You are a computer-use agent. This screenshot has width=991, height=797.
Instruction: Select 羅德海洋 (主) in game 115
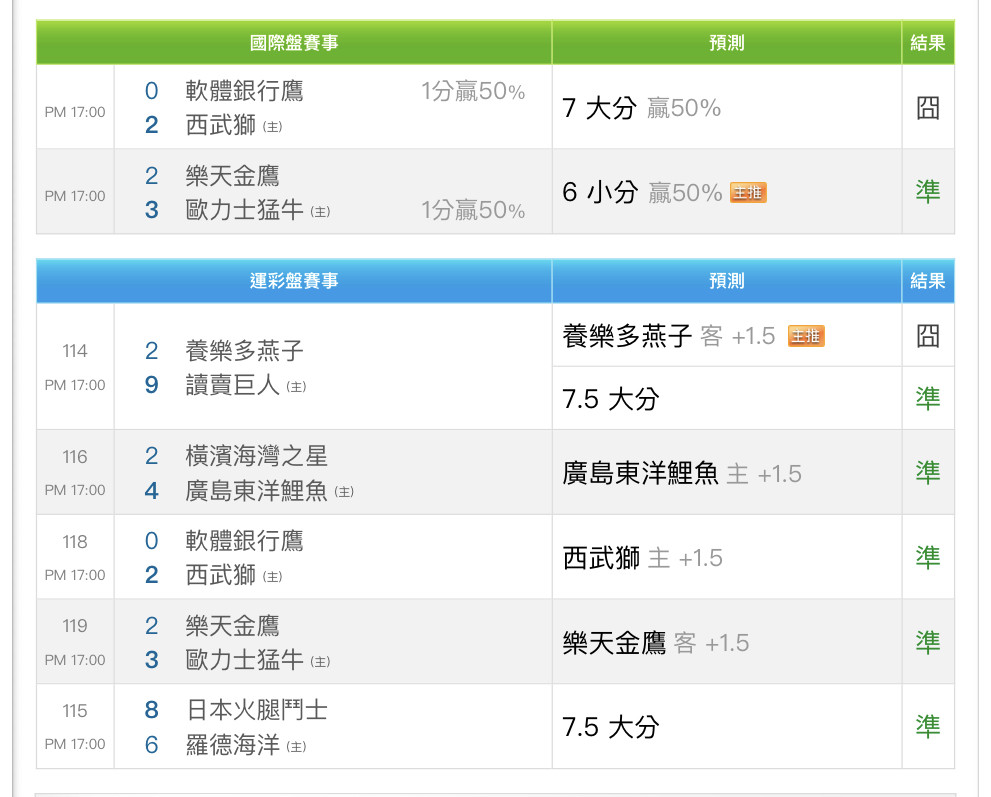246,745
